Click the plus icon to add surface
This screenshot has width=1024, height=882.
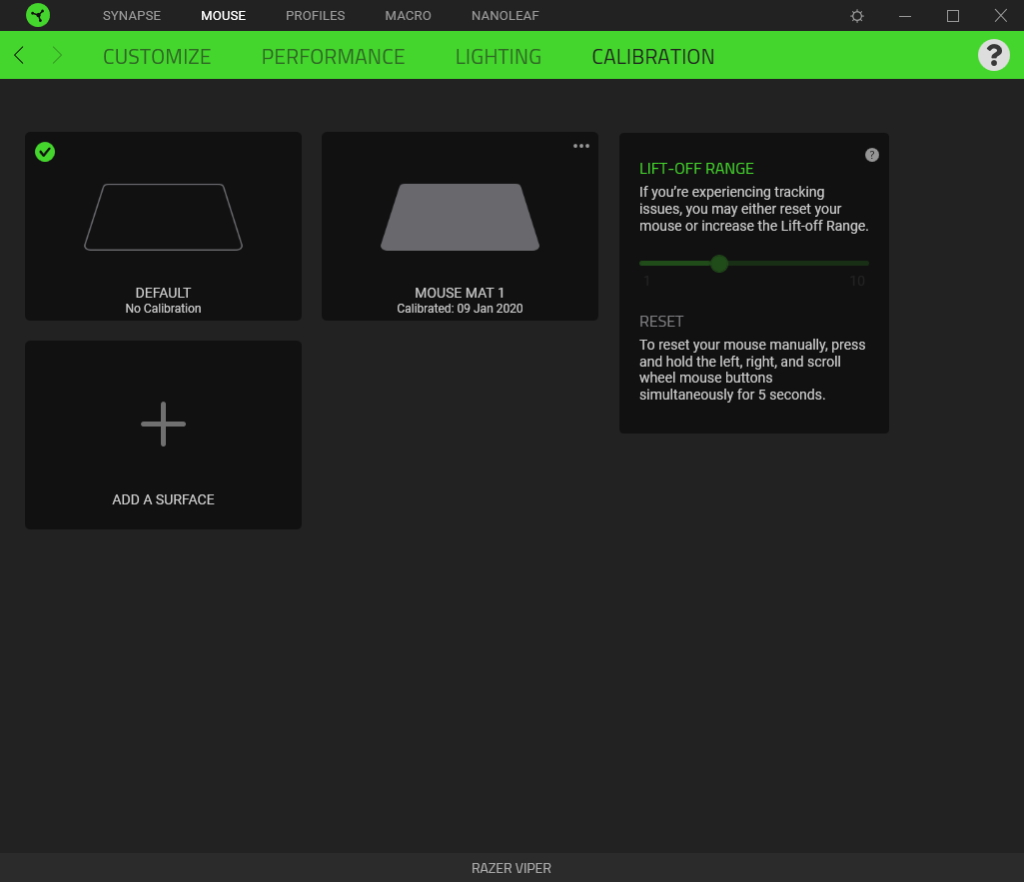click(x=163, y=424)
